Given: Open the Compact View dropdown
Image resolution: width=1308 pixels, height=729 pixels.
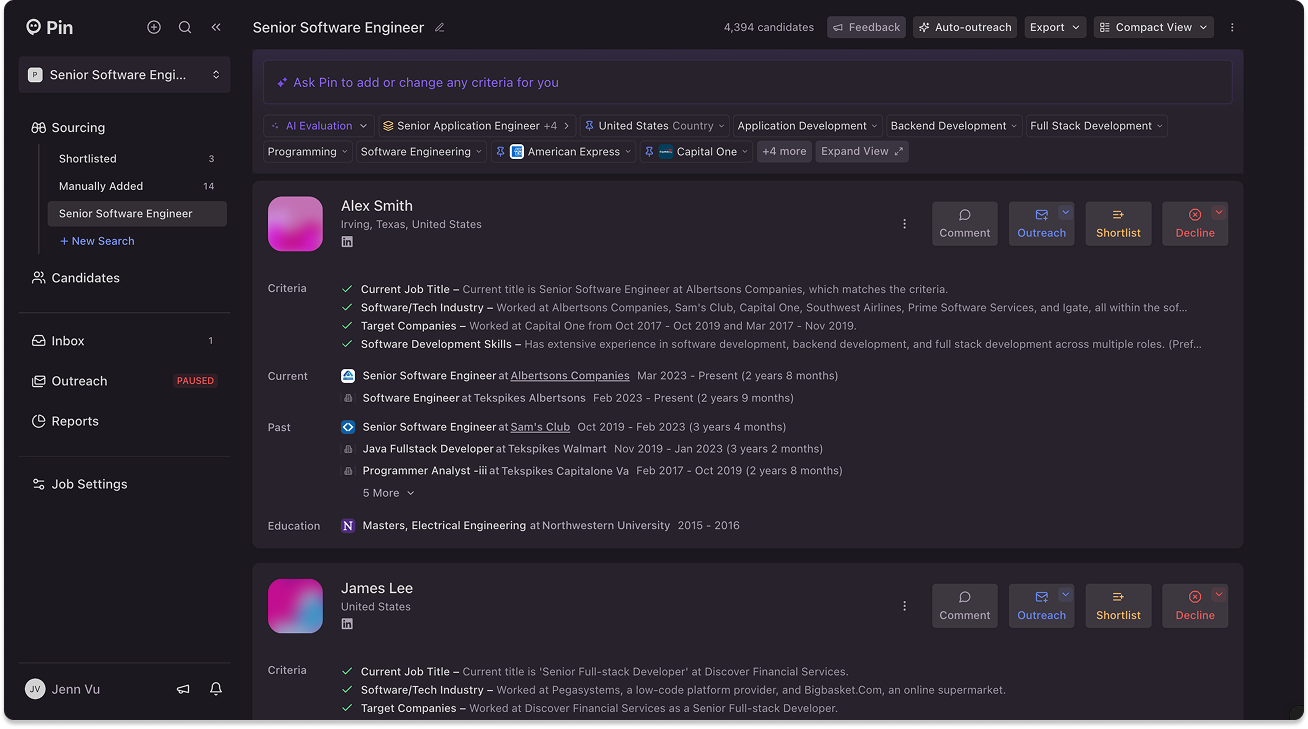Looking at the screenshot, I should coord(1153,28).
